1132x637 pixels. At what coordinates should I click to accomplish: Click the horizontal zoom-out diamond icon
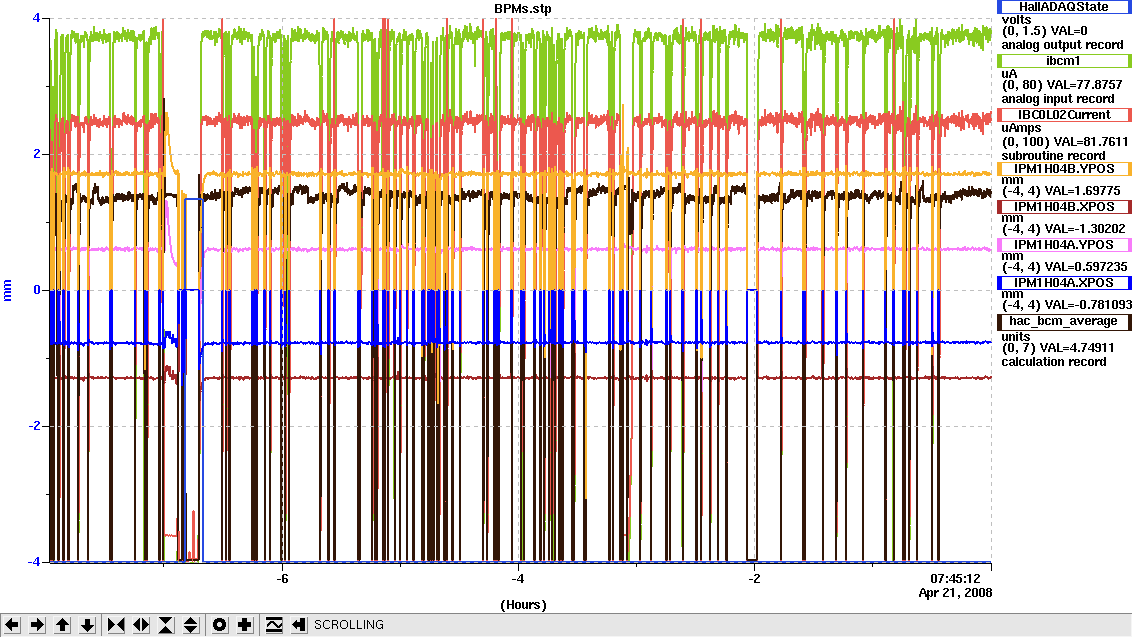[x=141, y=625]
